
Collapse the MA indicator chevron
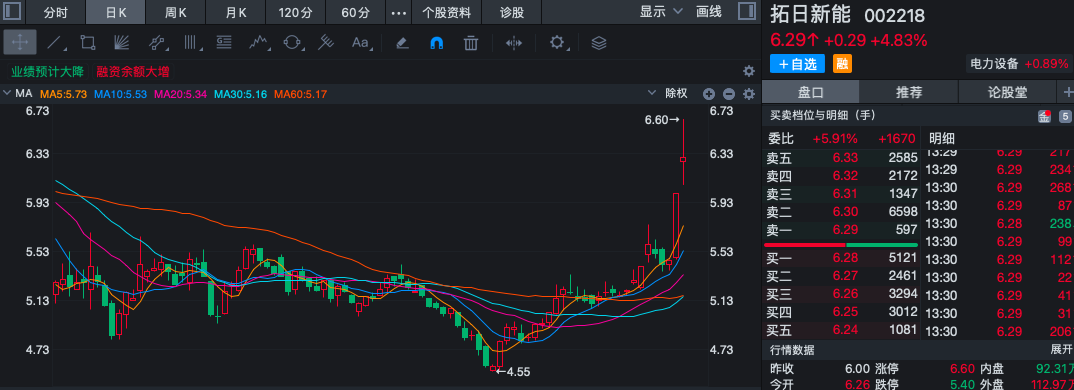point(8,94)
